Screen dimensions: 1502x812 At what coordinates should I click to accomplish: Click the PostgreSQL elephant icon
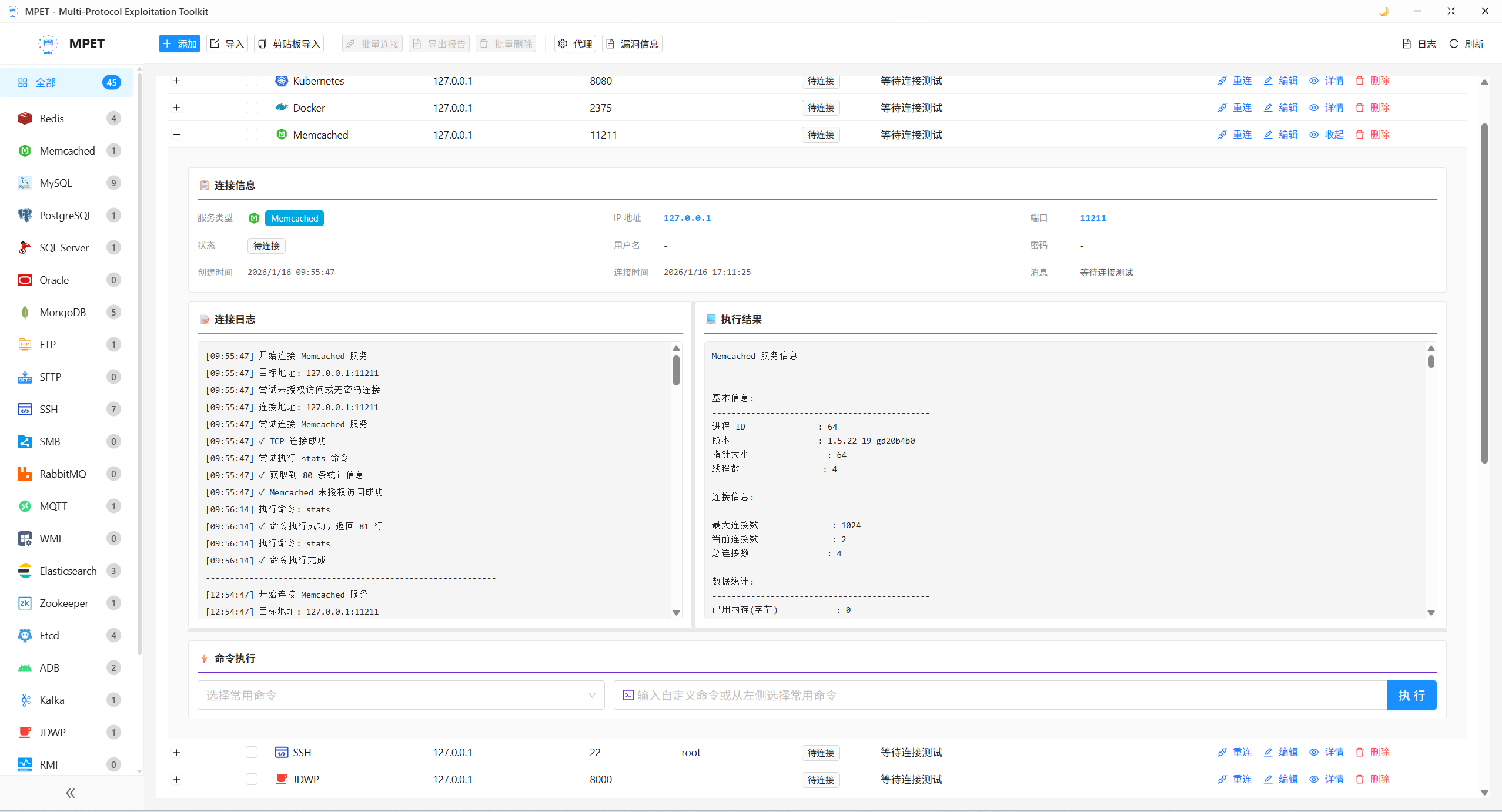(25, 215)
